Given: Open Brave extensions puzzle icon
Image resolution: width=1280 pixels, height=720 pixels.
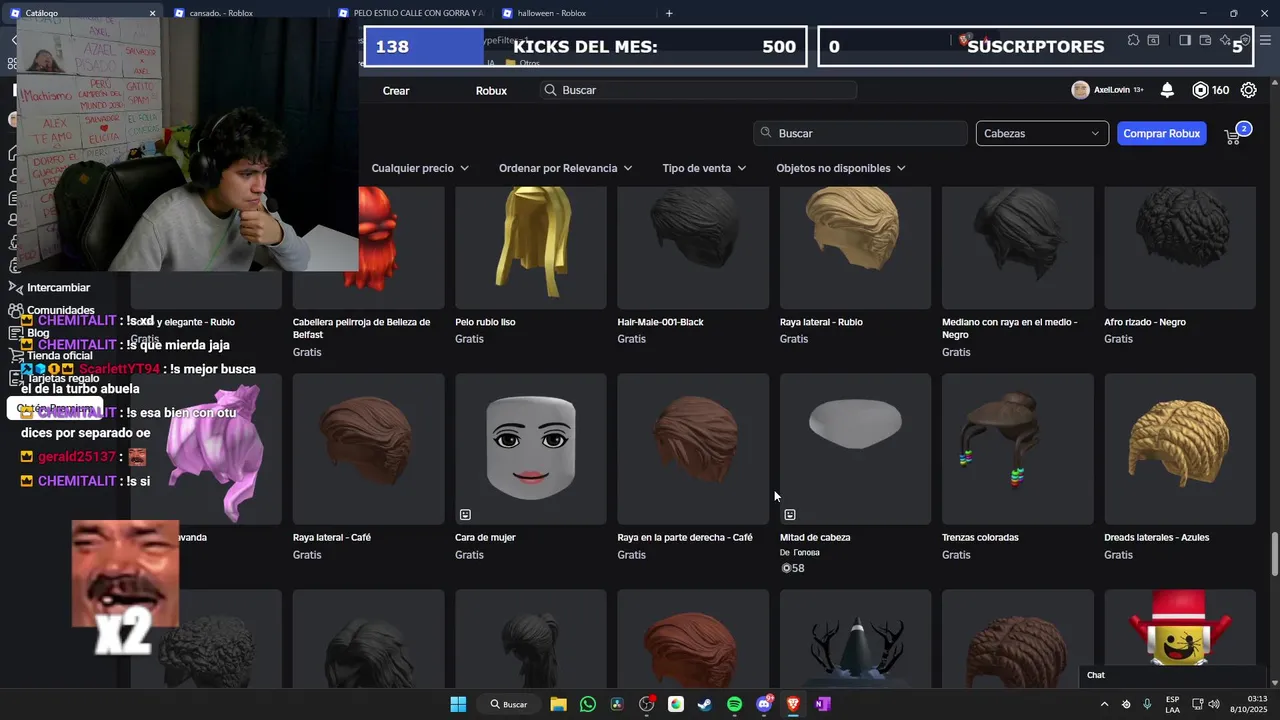Looking at the screenshot, I should 1133,40.
